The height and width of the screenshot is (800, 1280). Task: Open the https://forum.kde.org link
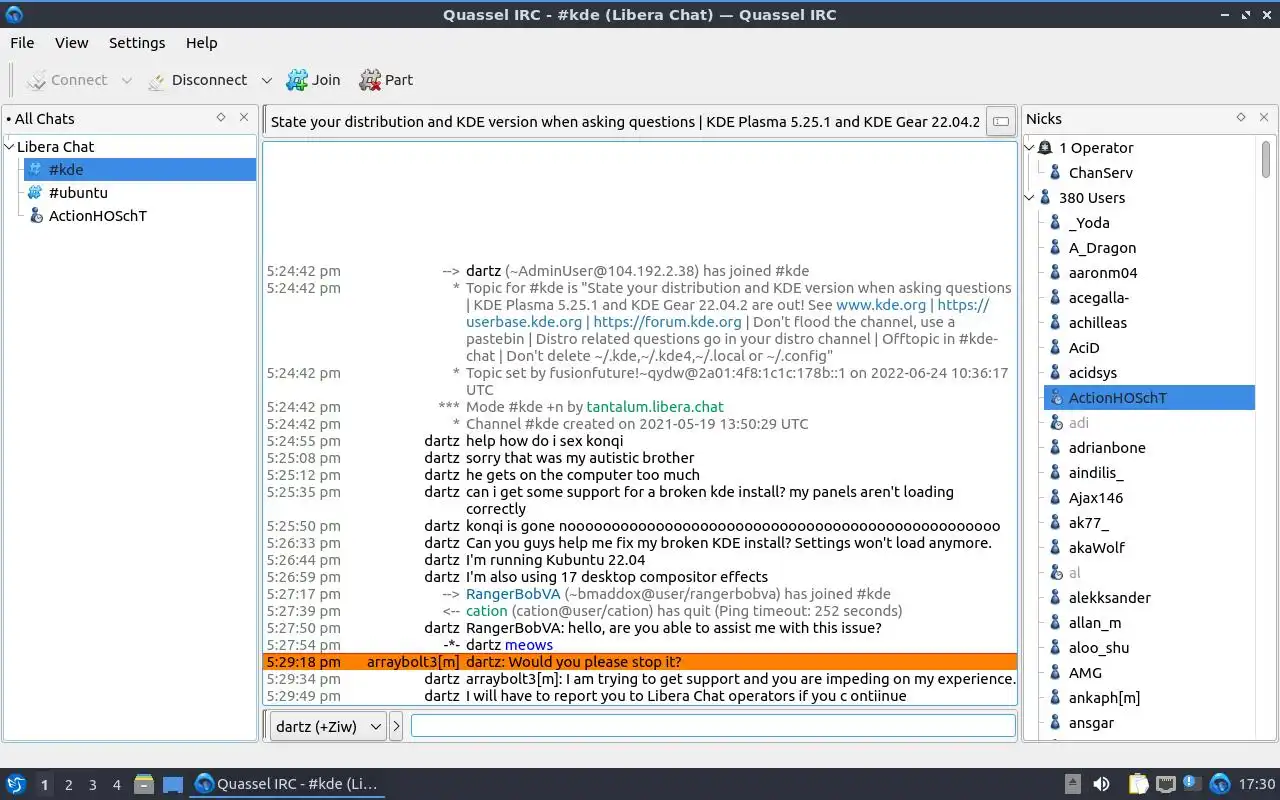click(x=667, y=322)
